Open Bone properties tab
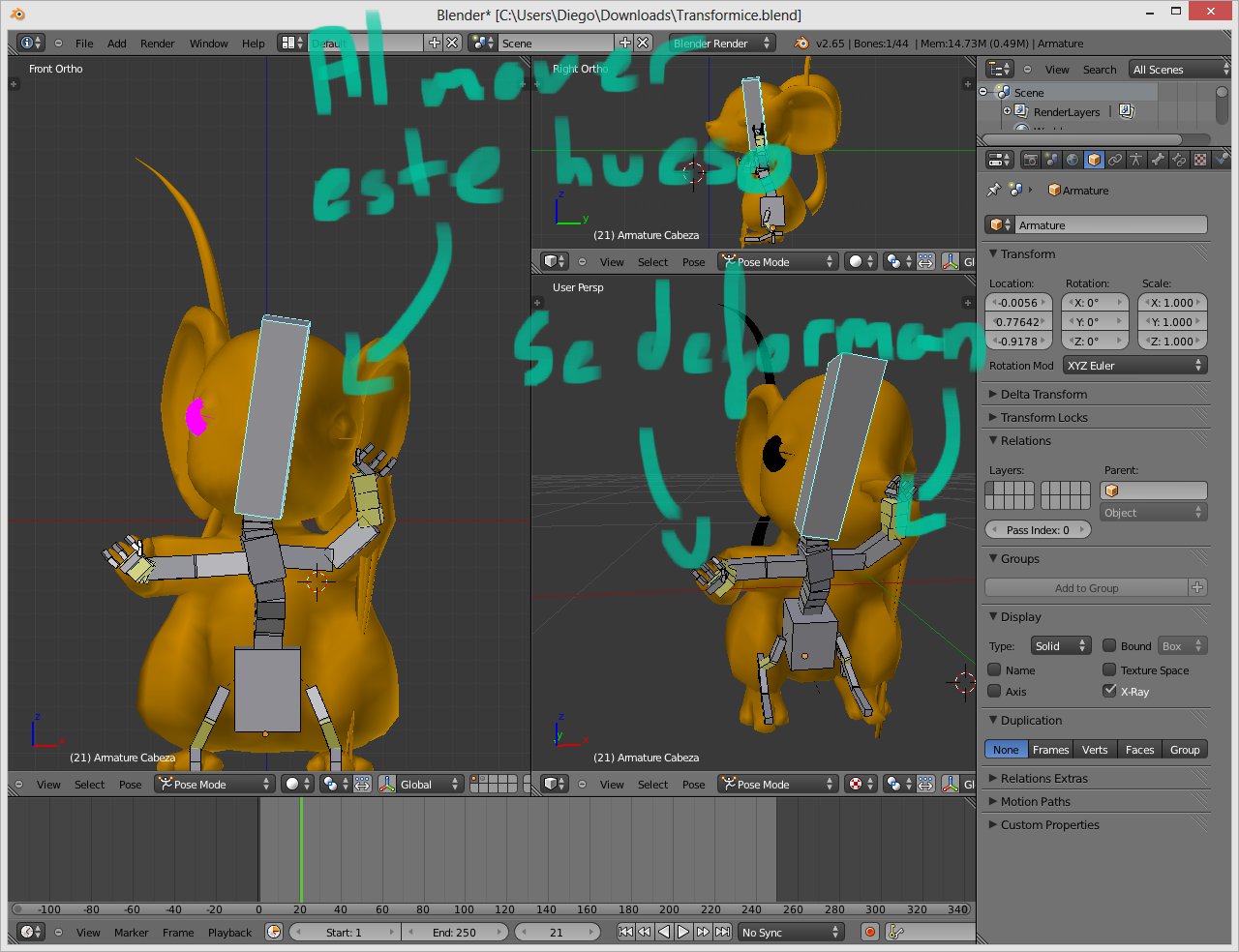The height and width of the screenshot is (952, 1239). 1158,160
